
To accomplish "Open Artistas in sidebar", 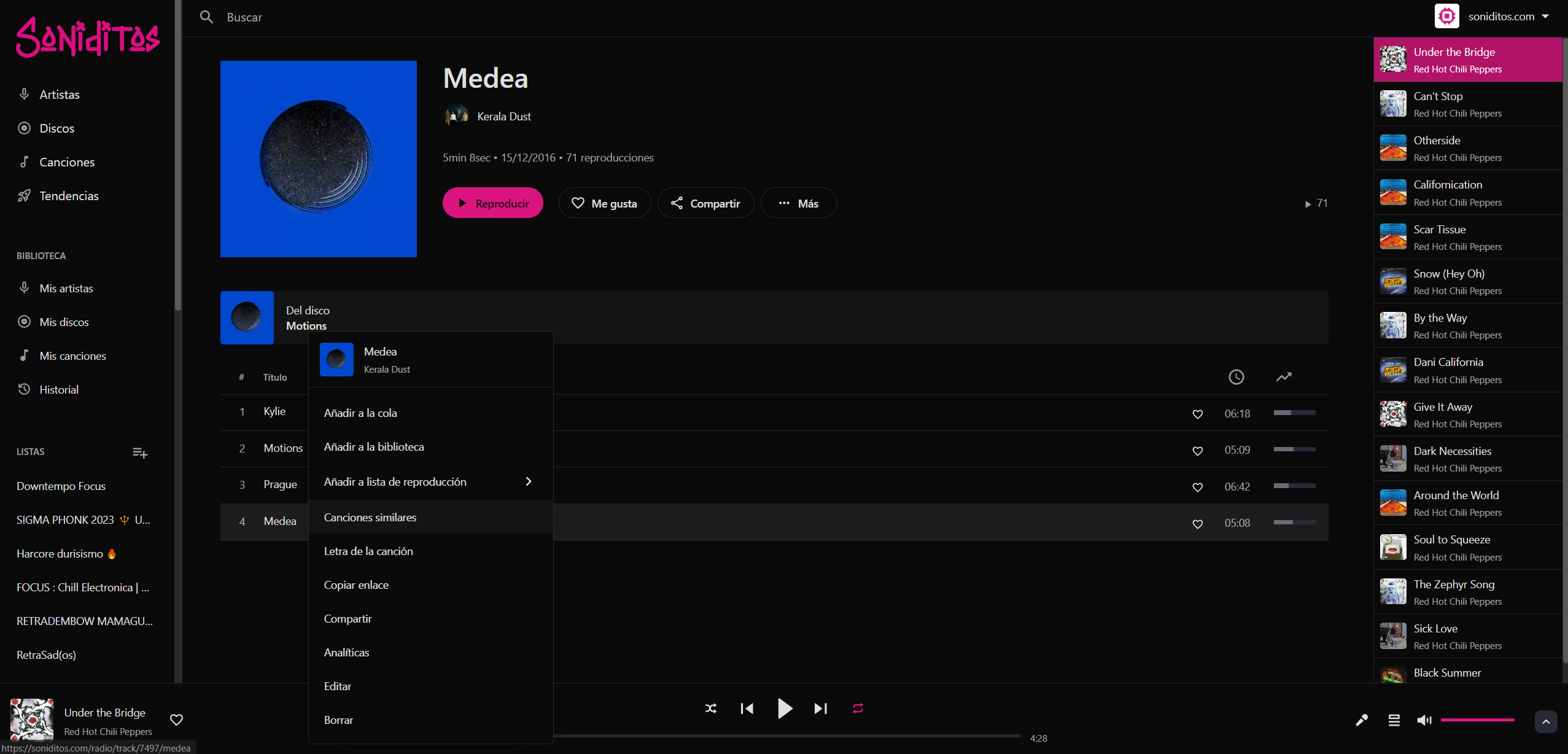I will coord(60,95).
